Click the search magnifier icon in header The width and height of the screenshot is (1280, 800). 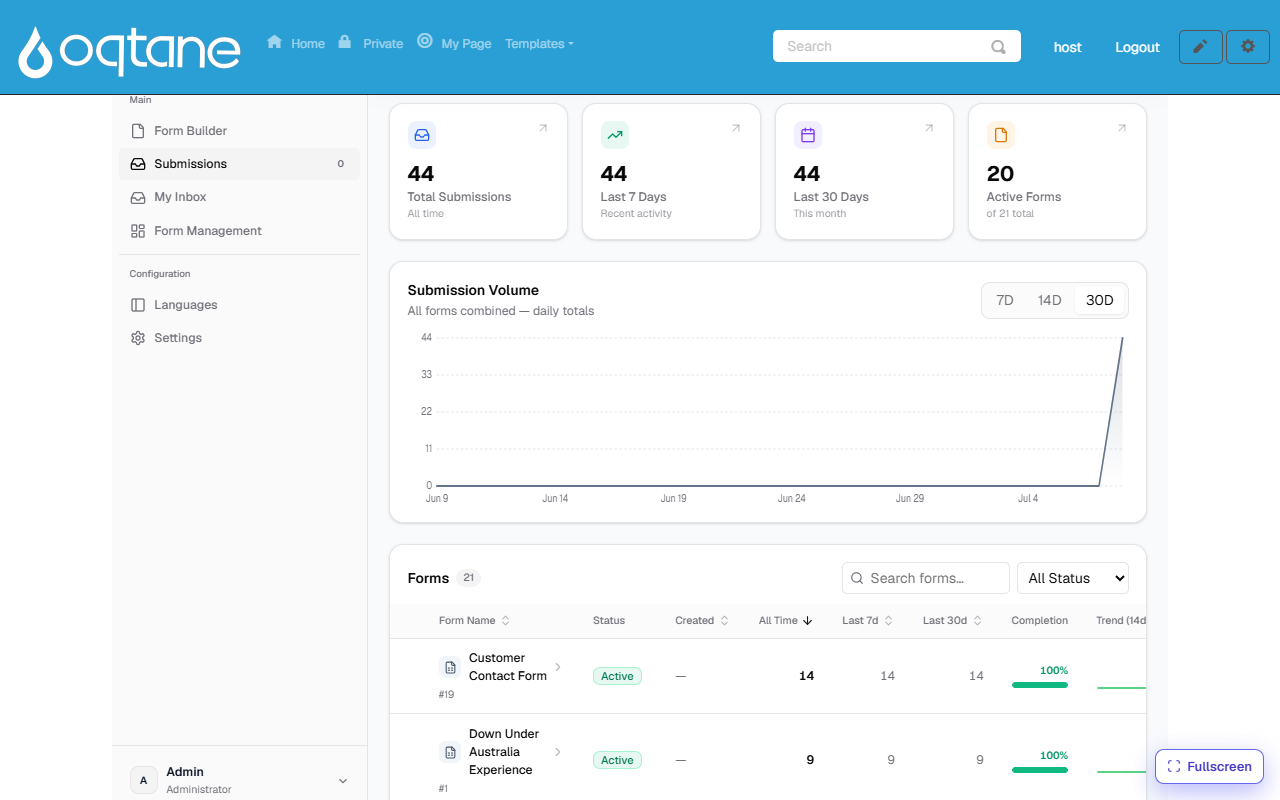(998, 46)
